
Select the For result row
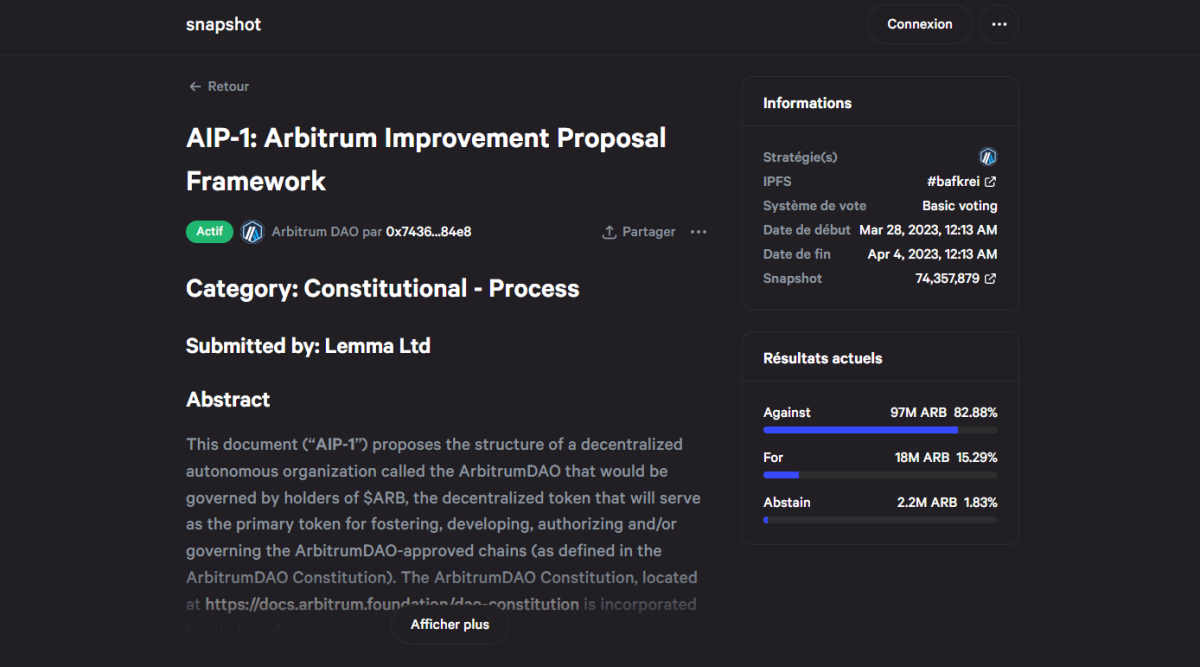click(x=880, y=457)
